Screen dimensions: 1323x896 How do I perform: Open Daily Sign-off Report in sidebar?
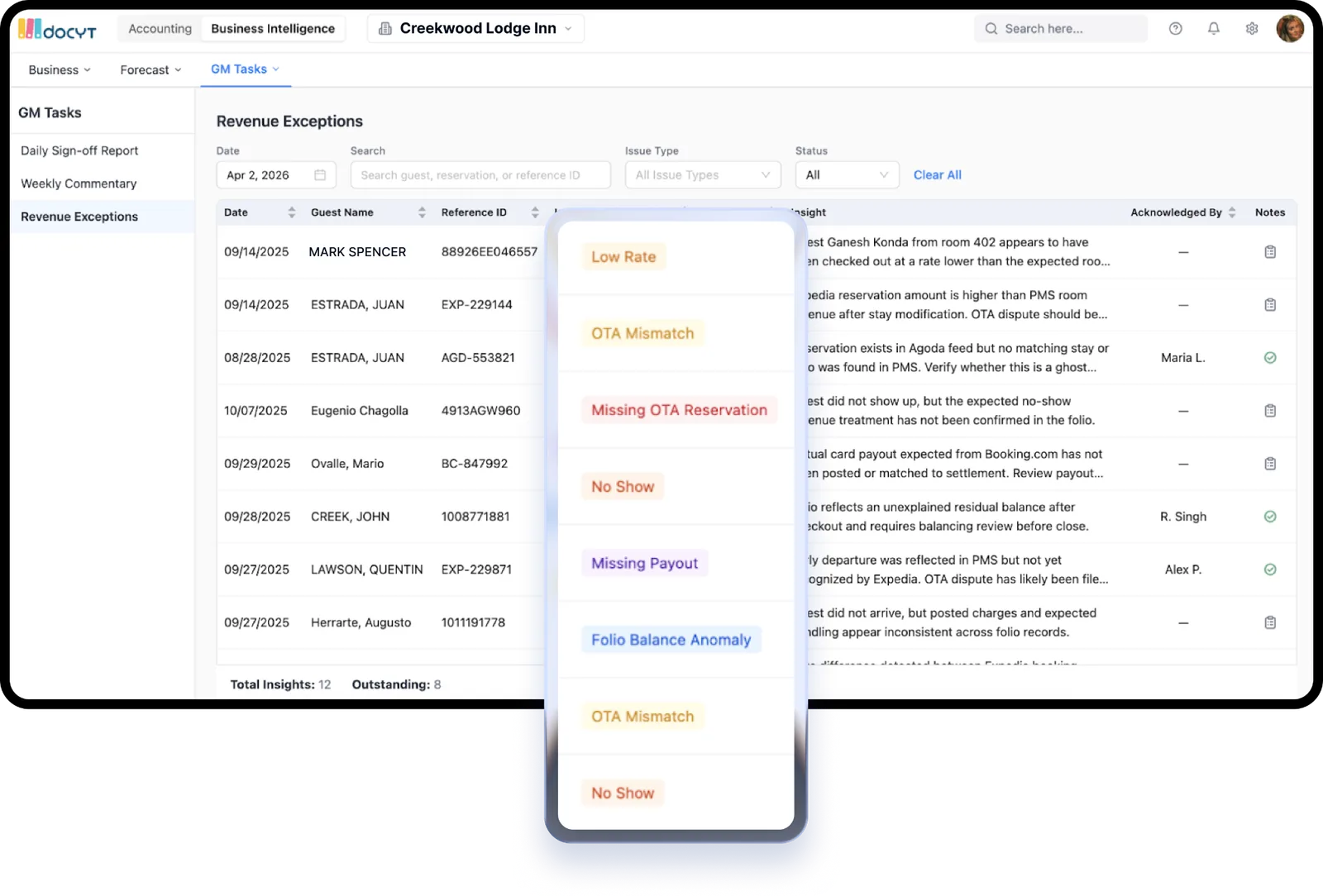click(x=79, y=150)
